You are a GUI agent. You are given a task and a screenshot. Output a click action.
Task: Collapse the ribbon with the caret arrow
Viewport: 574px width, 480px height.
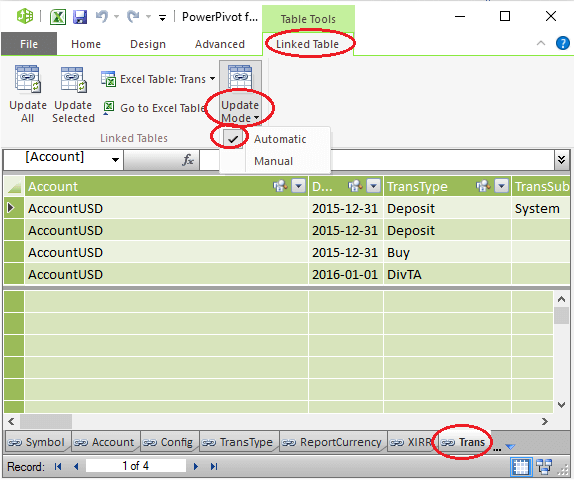tap(541, 43)
